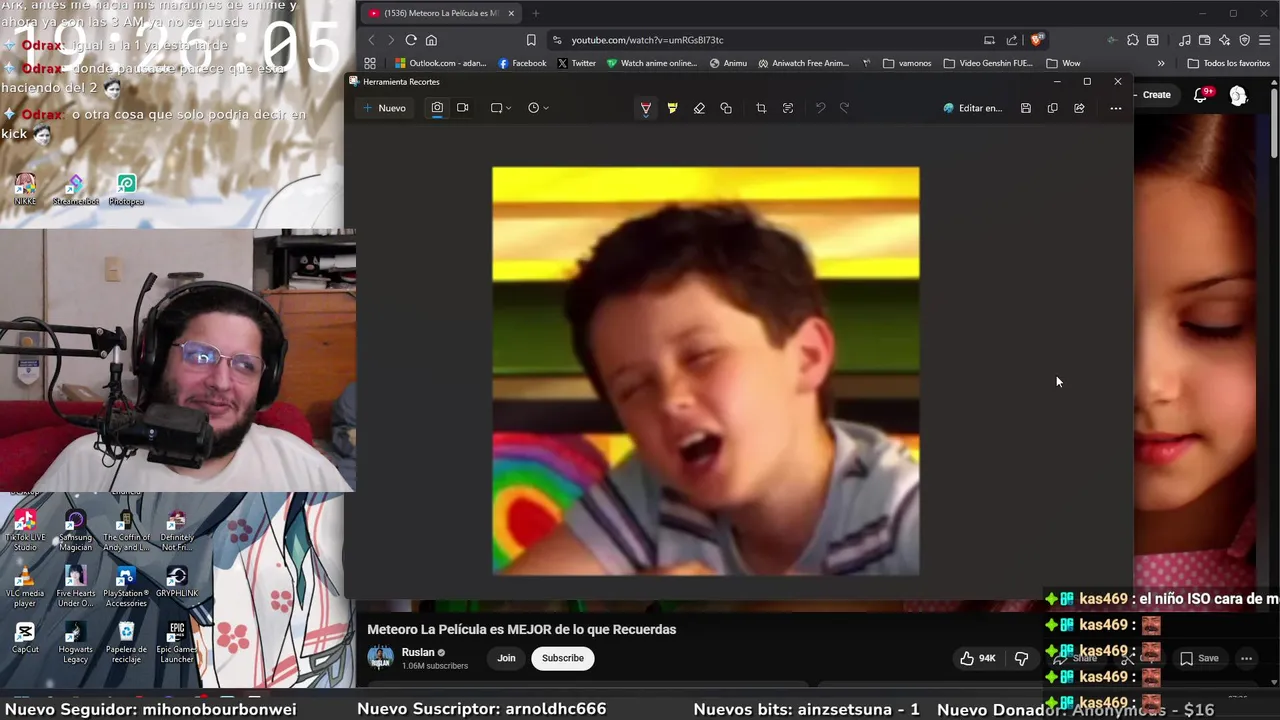Like the video with 94K likes
1280x720 pixels.
tap(978, 658)
